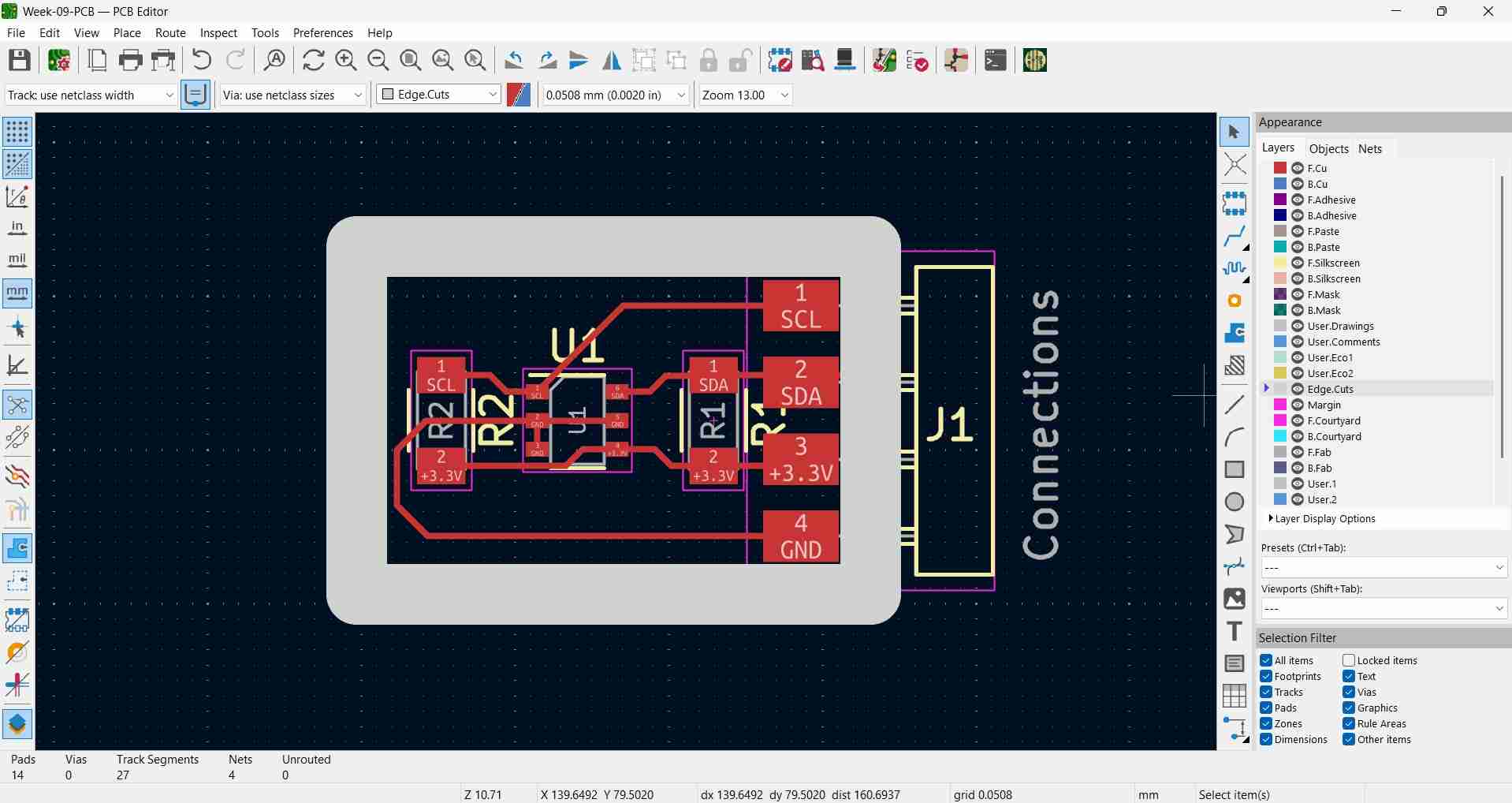This screenshot has width=1512, height=803.
Task: Click B.Cu blue color swatch
Action: point(1280,184)
